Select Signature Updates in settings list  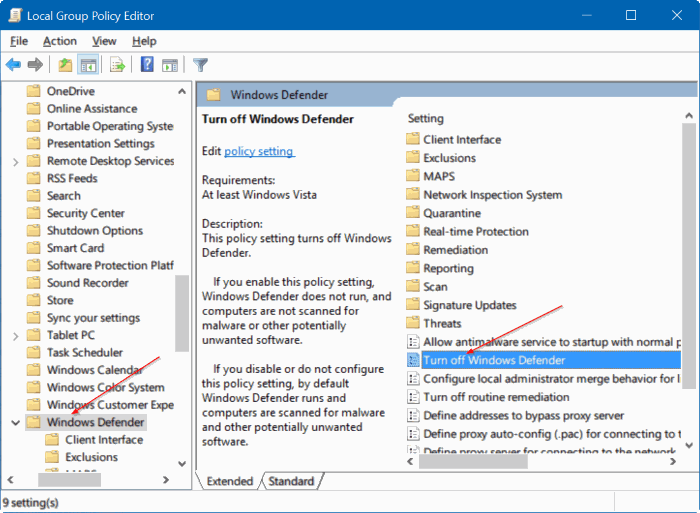(470, 305)
